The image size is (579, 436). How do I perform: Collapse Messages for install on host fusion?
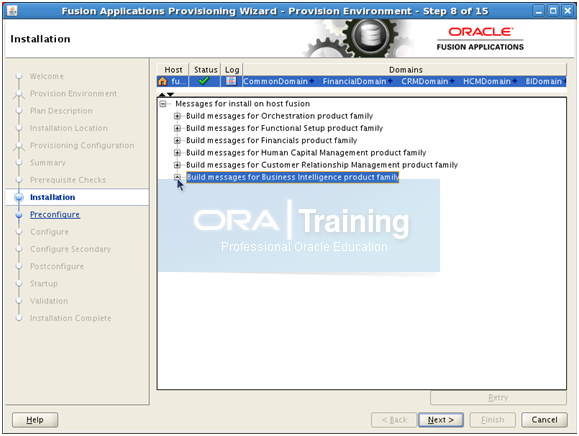pyautogui.click(x=163, y=104)
